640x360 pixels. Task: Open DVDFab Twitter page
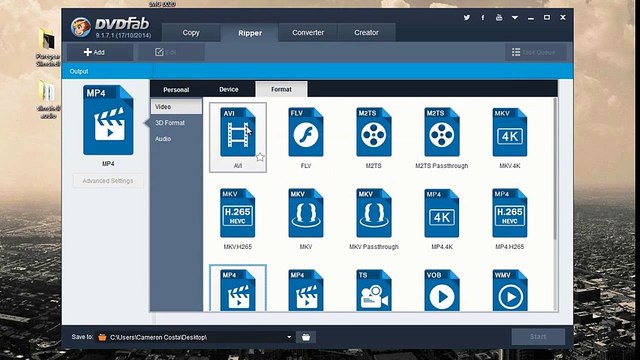coord(467,18)
